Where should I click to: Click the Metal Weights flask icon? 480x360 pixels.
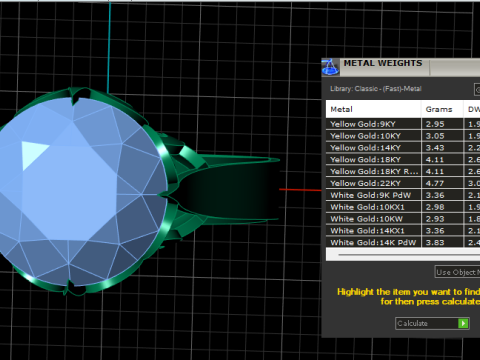tap(330, 67)
